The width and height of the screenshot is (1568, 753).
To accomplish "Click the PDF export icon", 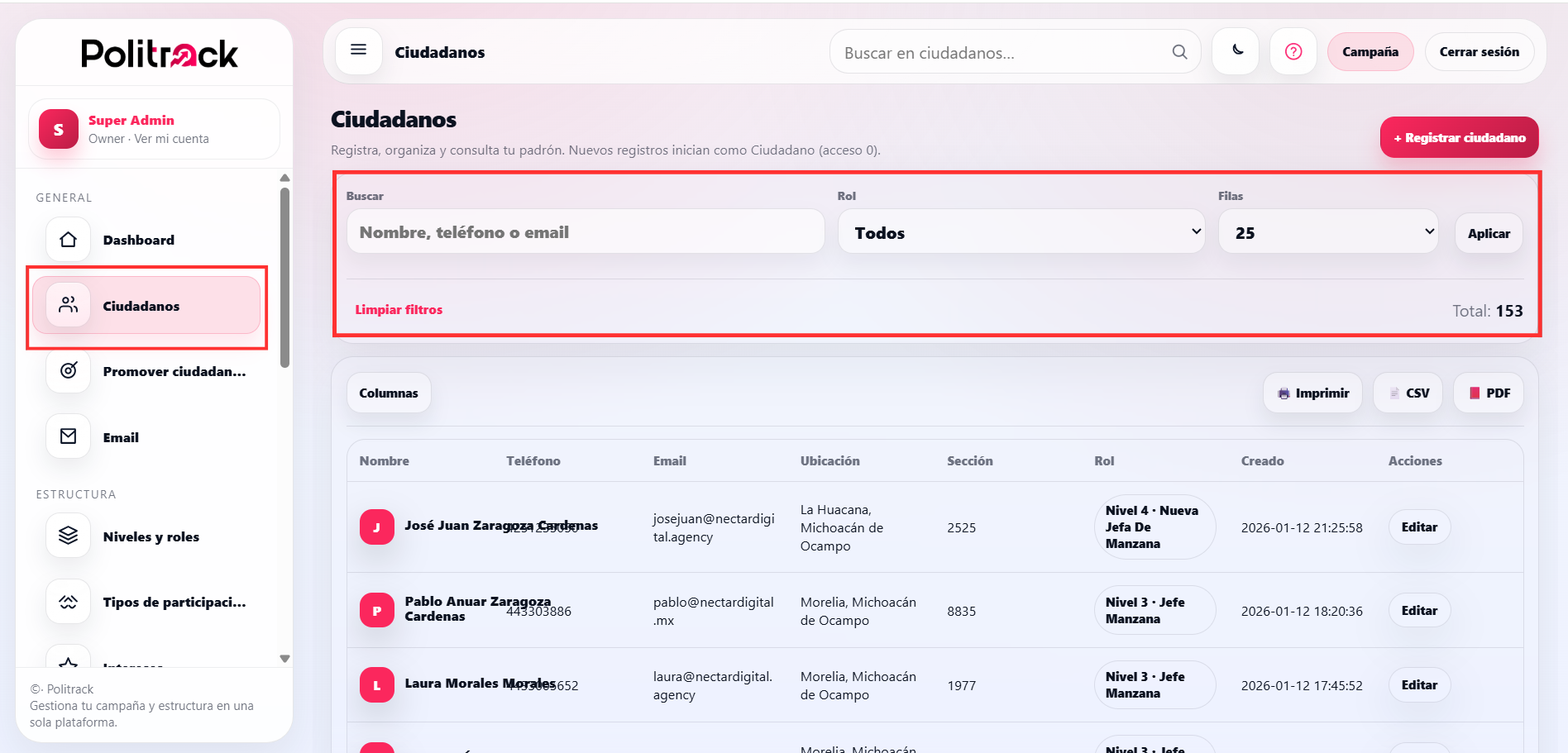I will click(x=1473, y=393).
